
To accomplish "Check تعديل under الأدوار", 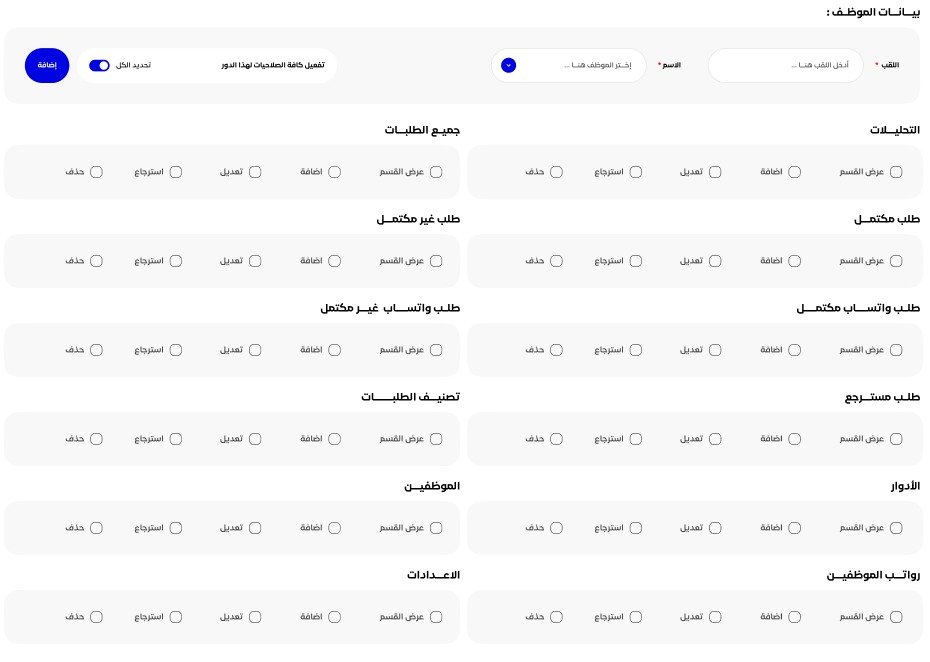I will point(715,528).
